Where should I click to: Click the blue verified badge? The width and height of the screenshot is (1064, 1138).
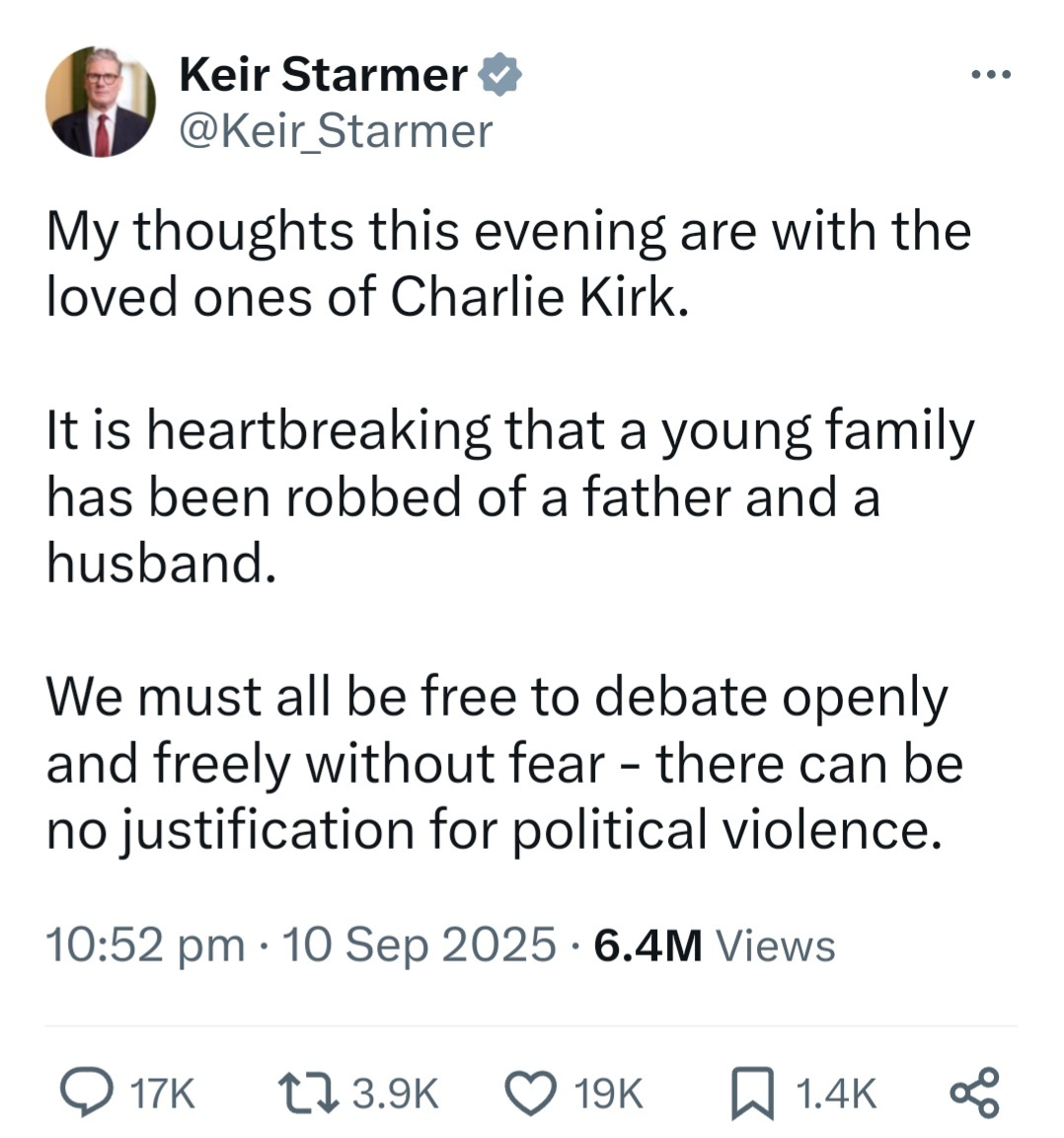(500, 76)
